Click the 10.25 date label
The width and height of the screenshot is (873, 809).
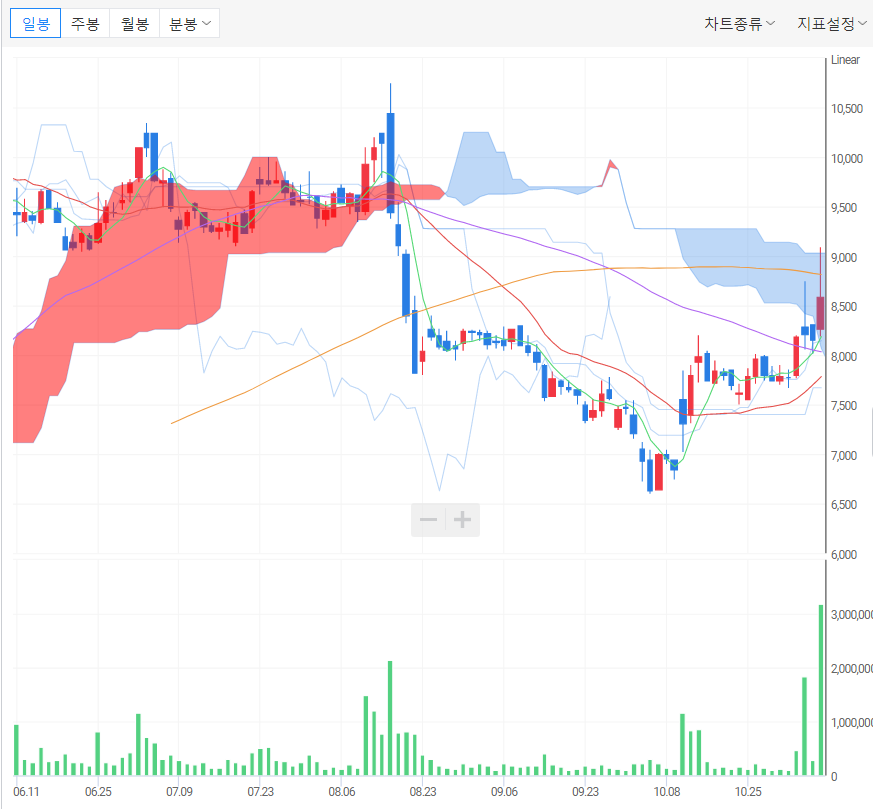point(748,791)
